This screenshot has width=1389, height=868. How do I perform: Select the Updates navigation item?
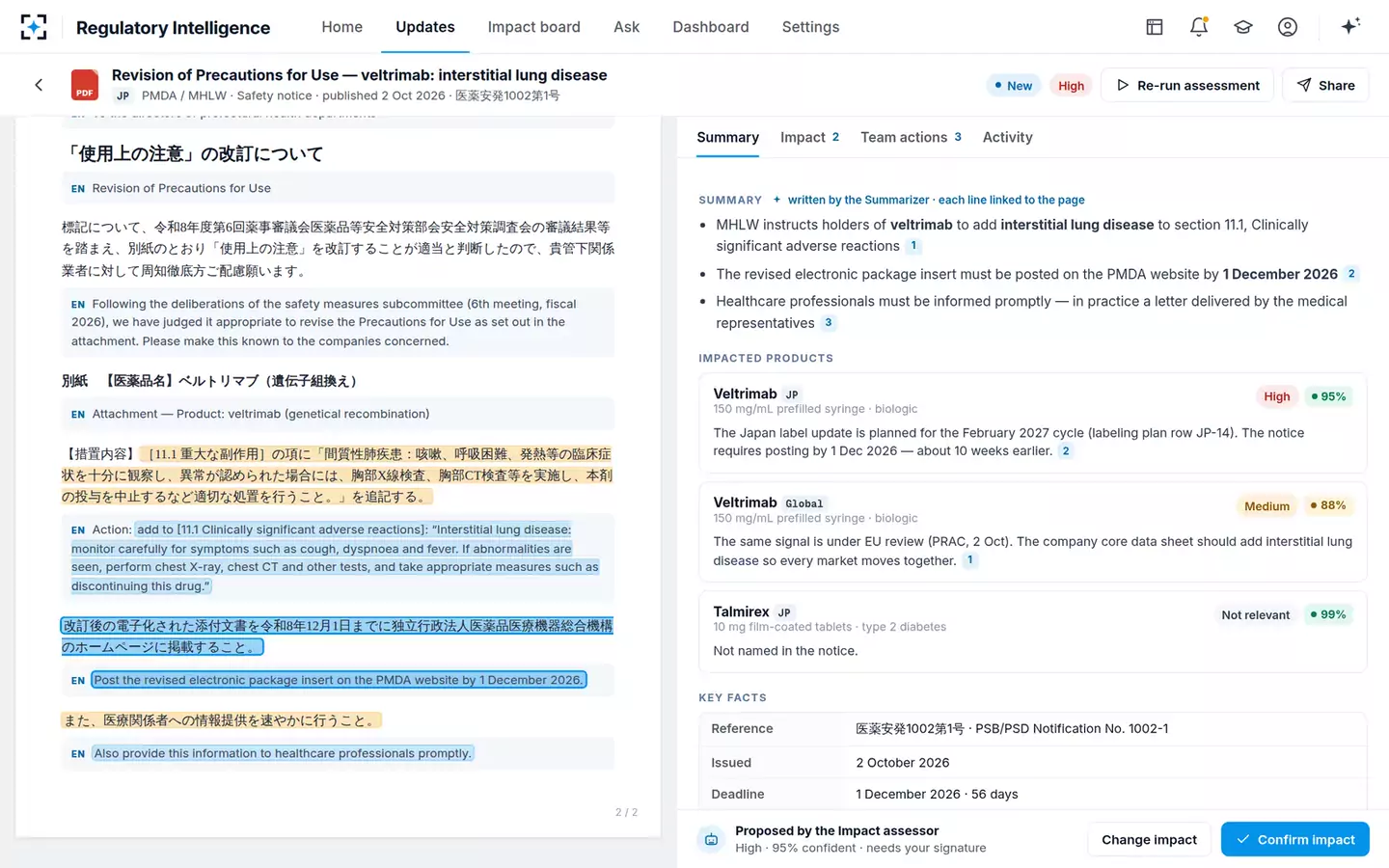pyautogui.click(x=424, y=27)
